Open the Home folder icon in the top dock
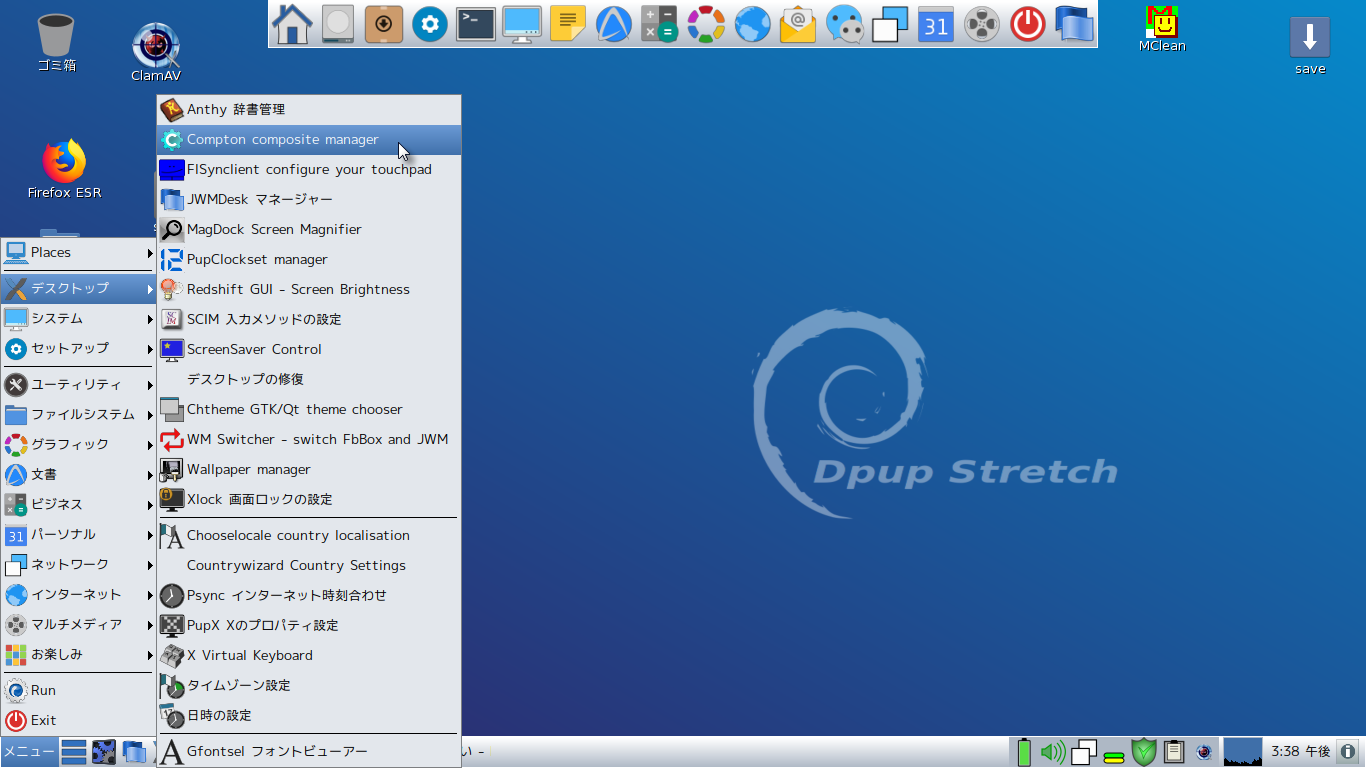1366x768 pixels. pos(292,24)
